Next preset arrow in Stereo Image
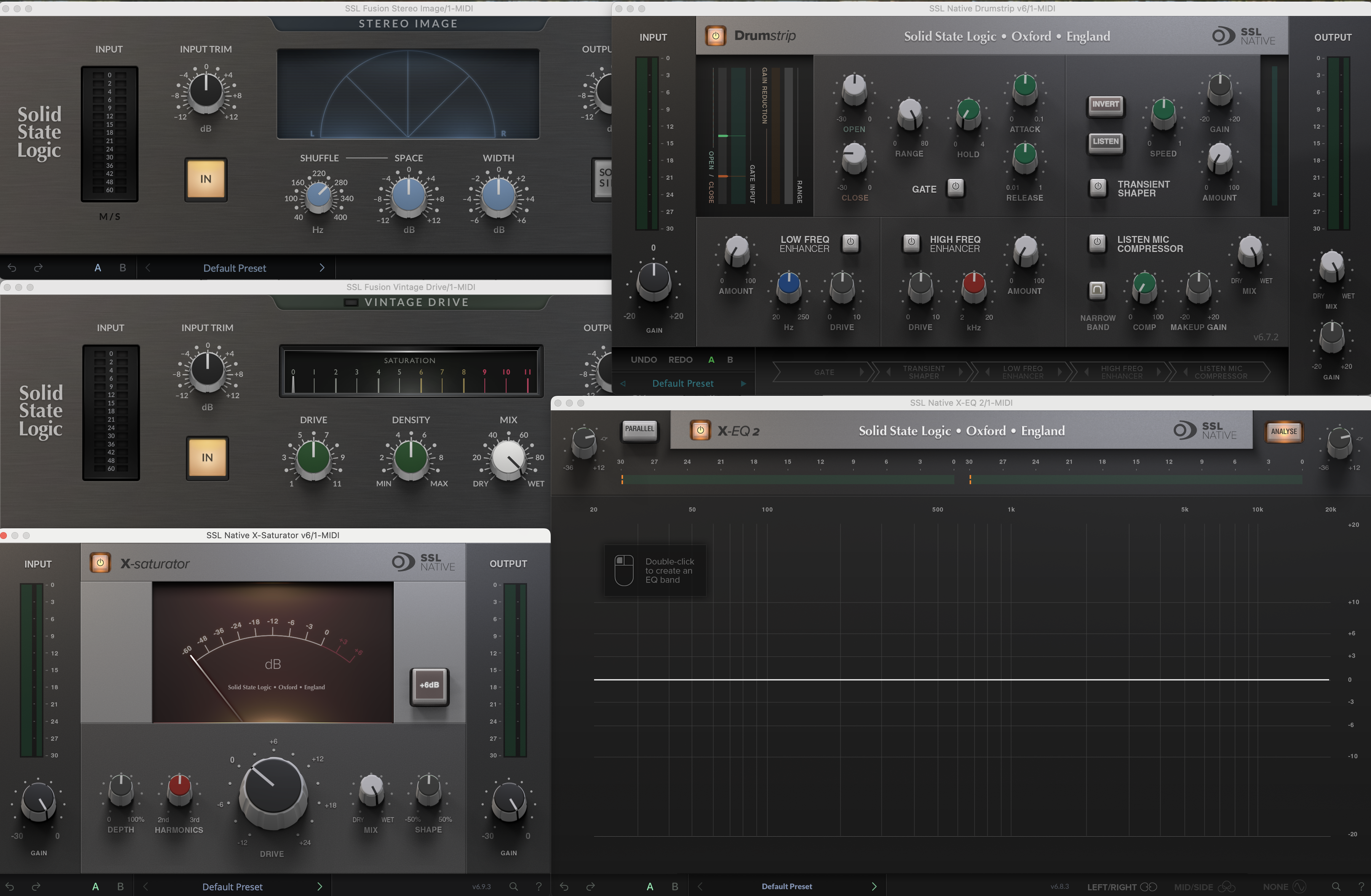Image resolution: width=1371 pixels, height=896 pixels. point(322,268)
